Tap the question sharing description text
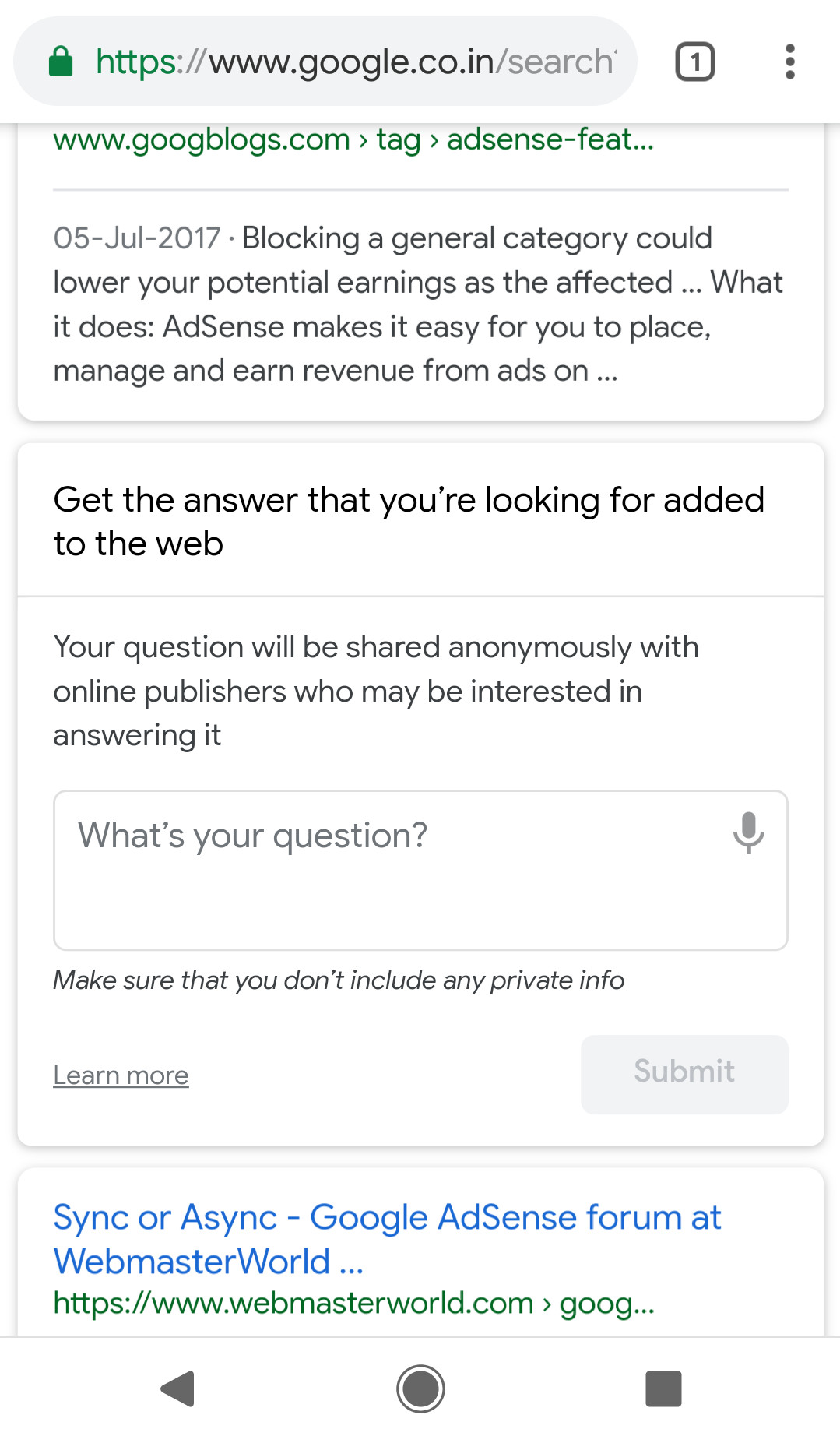The image size is (840, 1436). click(376, 690)
